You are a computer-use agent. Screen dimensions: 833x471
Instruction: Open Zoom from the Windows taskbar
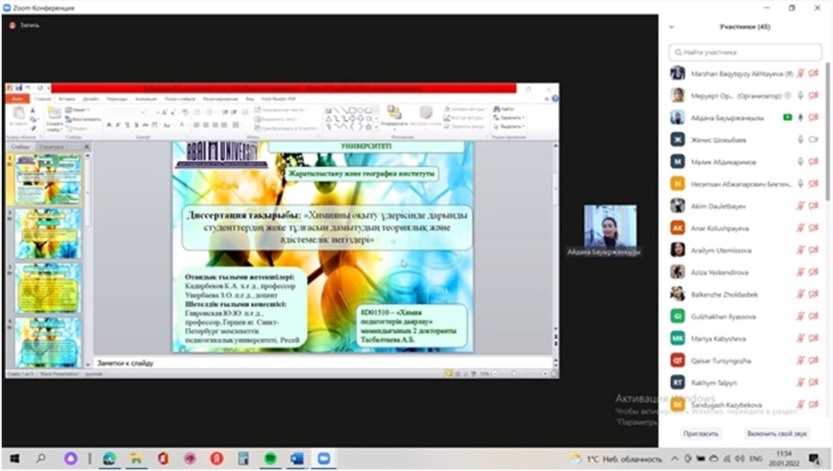click(323, 458)
